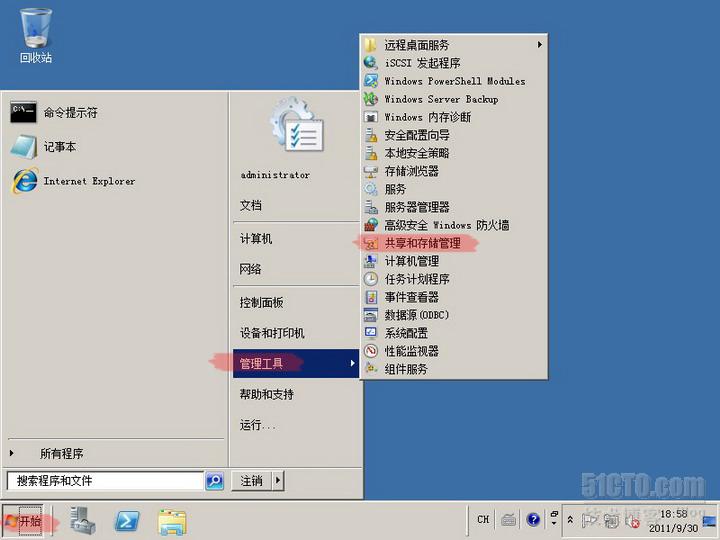The height and width of the screenshot is (540, 720).
Task: Open 事件查看器 (Event Viewer)
Action: pyautogui.click(x=454, y=297)
